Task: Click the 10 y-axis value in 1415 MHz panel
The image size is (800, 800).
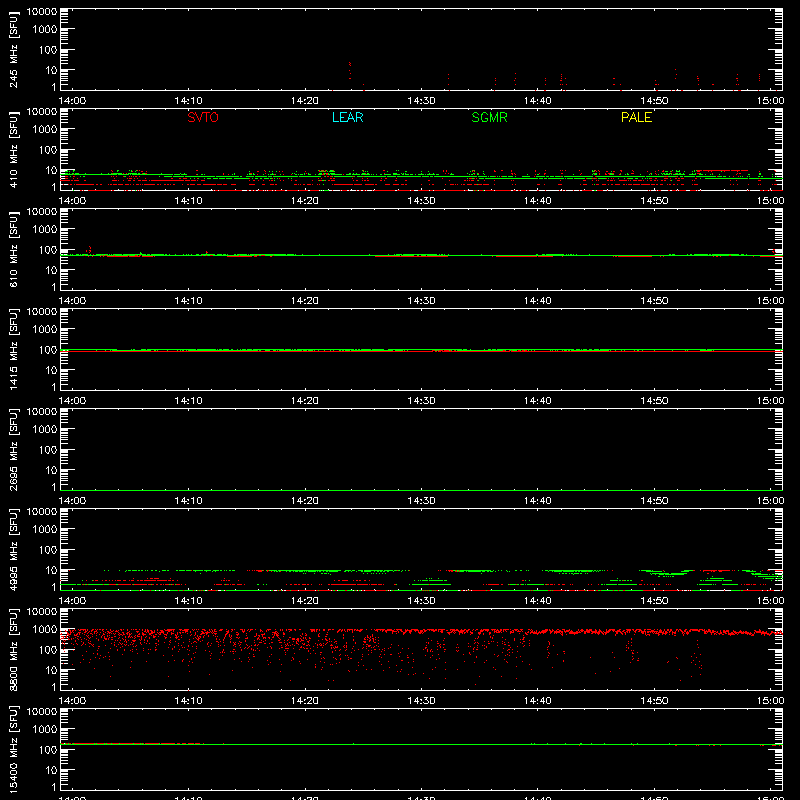Action: pyautogui.click(x=51, y=370)
